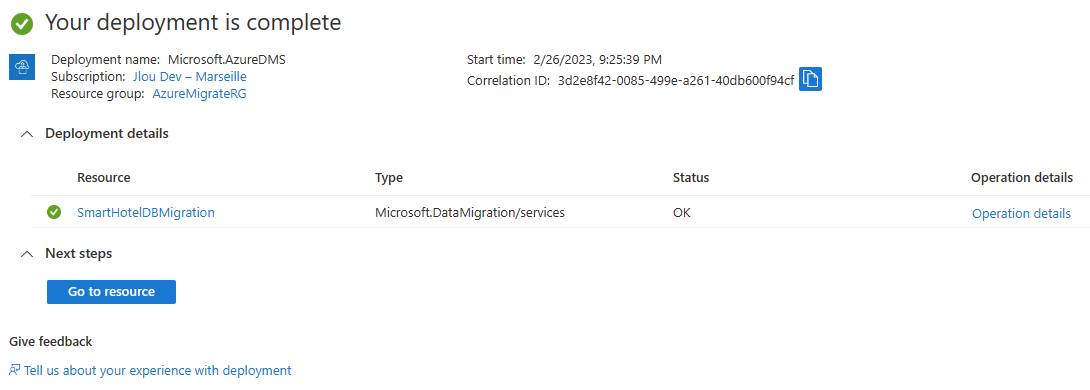Click the Type column header
This screenshot has height=390, width=1090.
tap(389, 178)
